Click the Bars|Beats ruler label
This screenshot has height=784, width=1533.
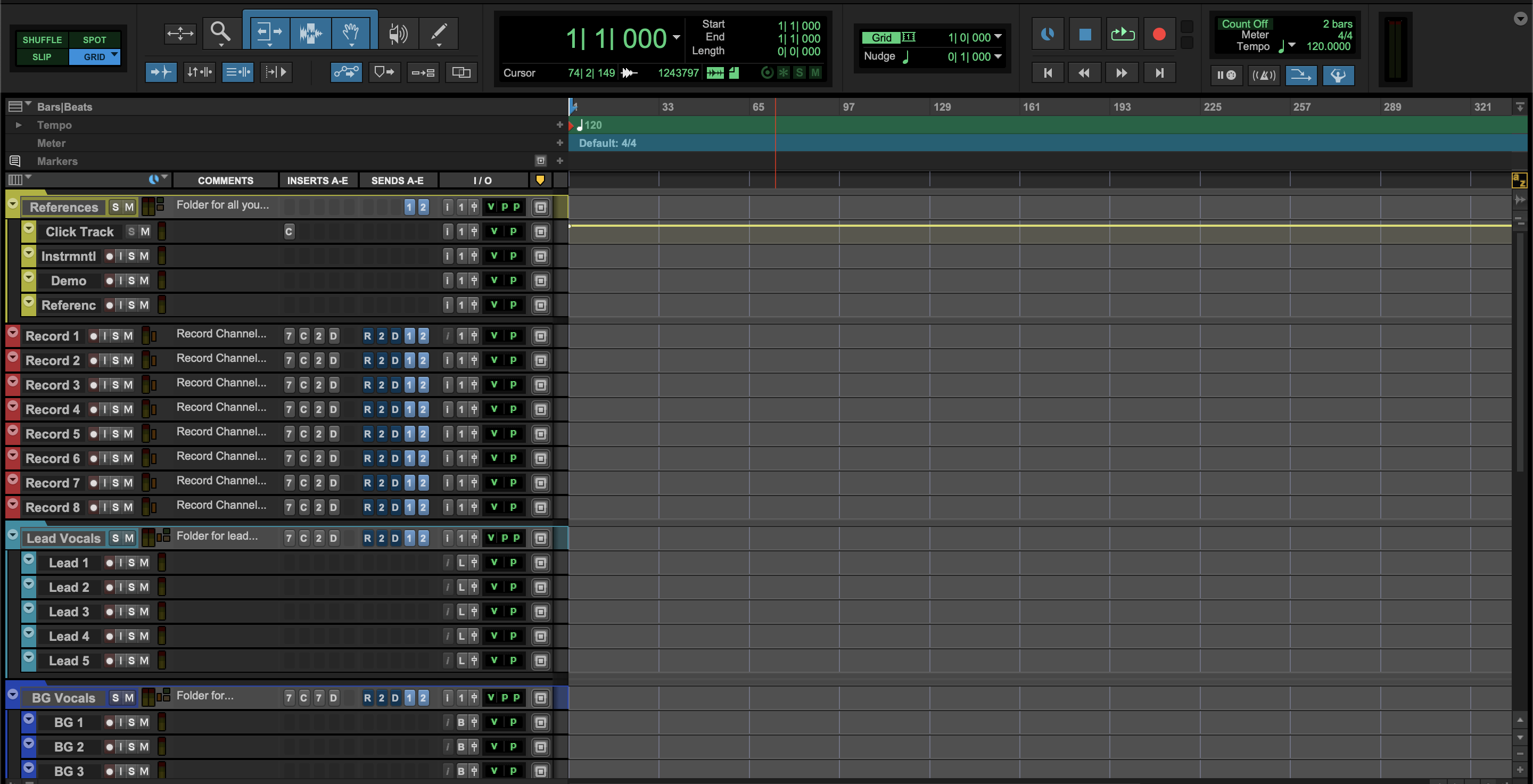pyautogui.click(x=64, y=107)
